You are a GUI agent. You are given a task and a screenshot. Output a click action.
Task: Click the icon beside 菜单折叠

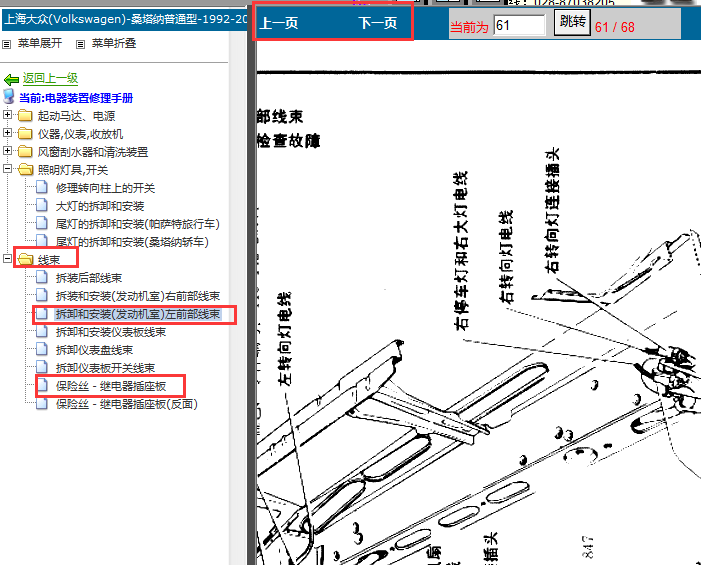(80, 44)
